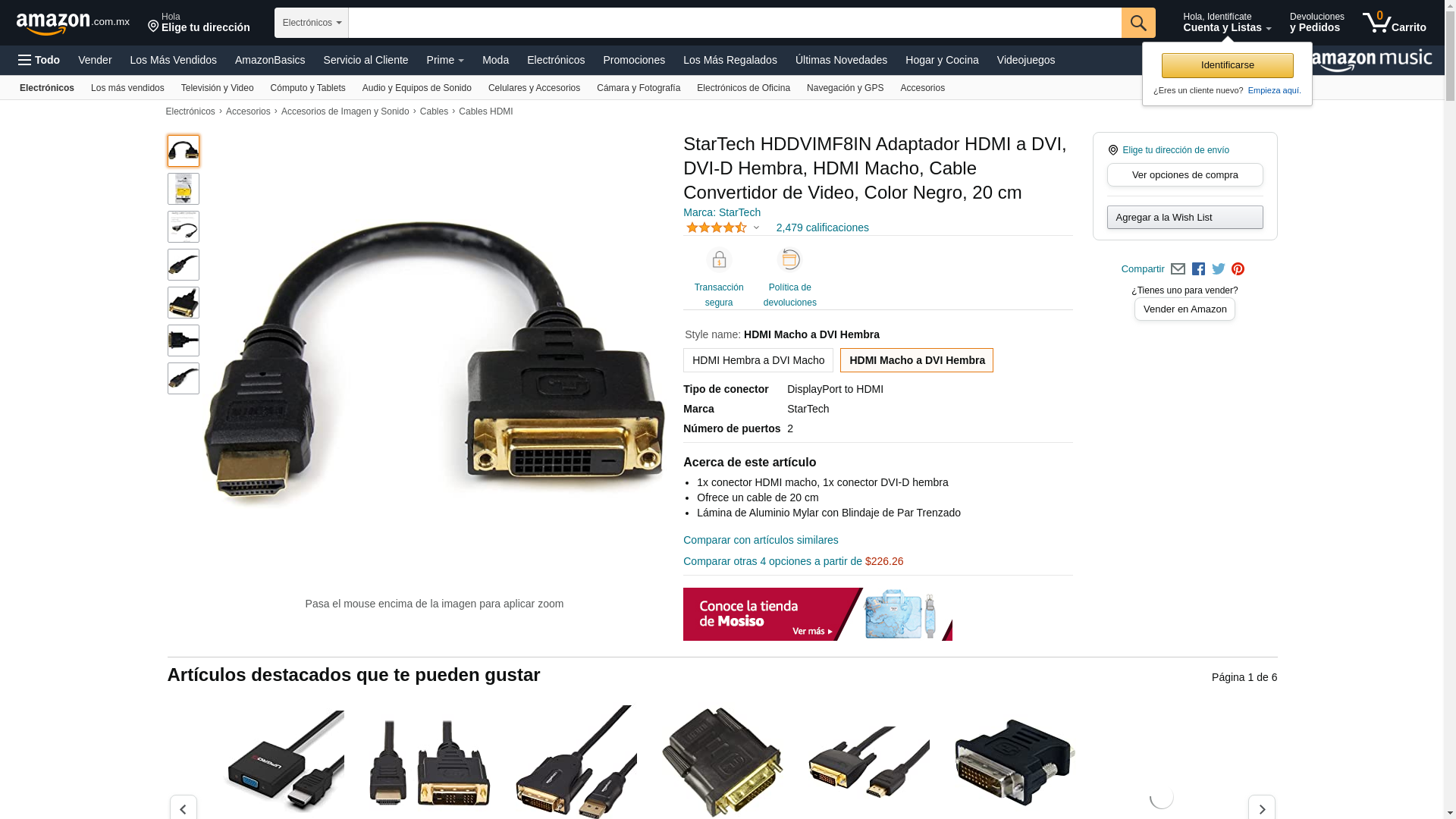Expand the Electrónicos search category dropdown
1456x819 pixels.
tap(312, 23)
